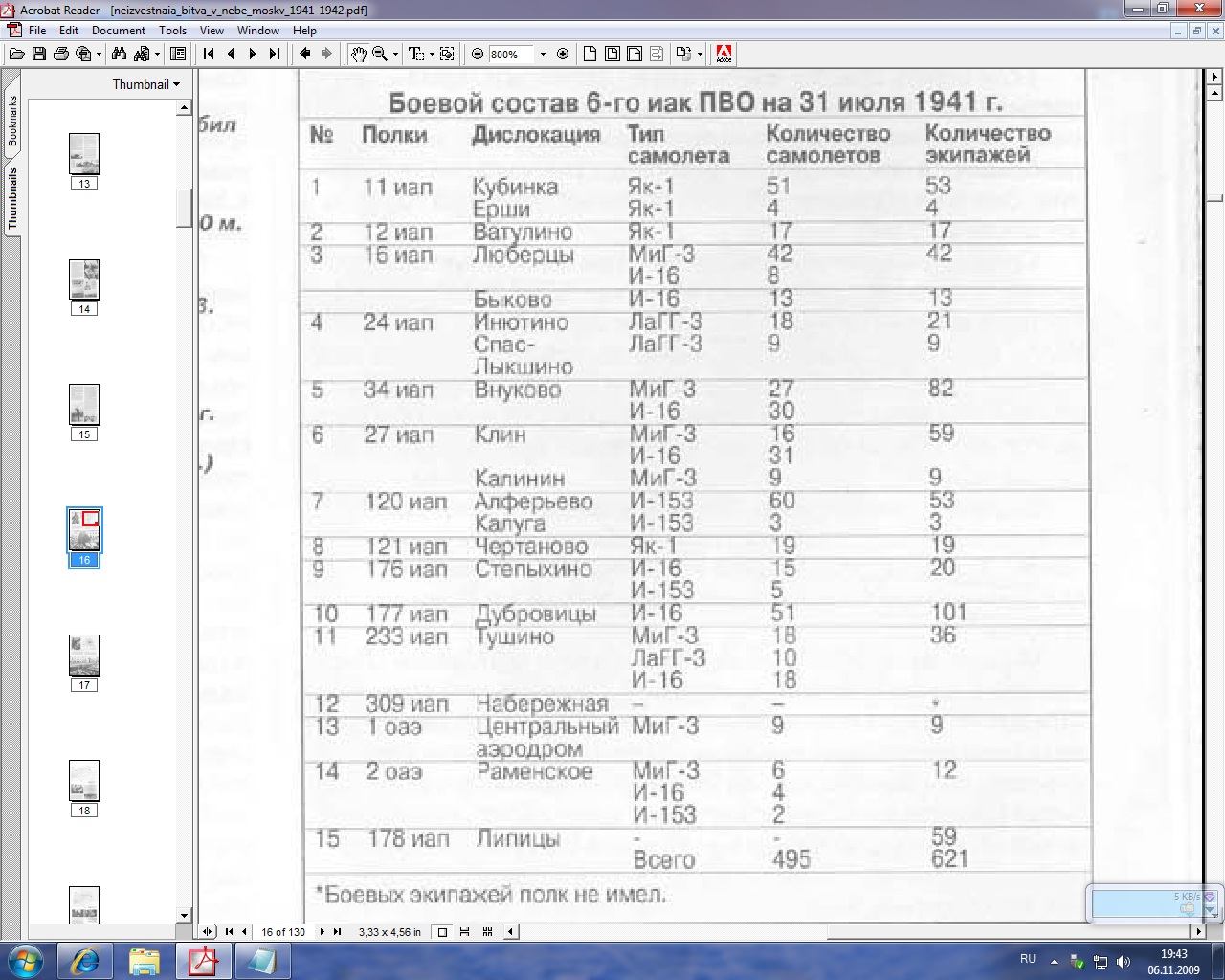Click the RU language indicator
The image size is (1225, 980).
point(1028,959)
